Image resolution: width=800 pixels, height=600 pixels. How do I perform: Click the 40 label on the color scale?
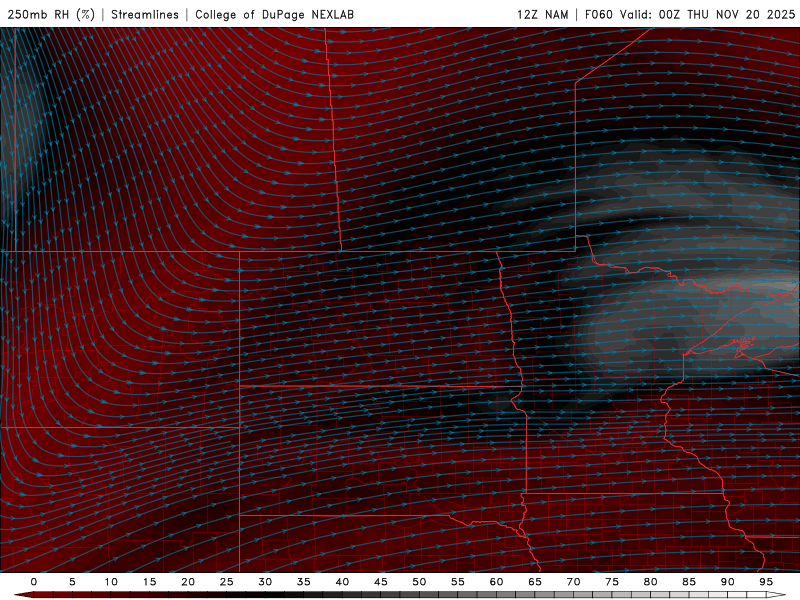[x=342, y=582]
